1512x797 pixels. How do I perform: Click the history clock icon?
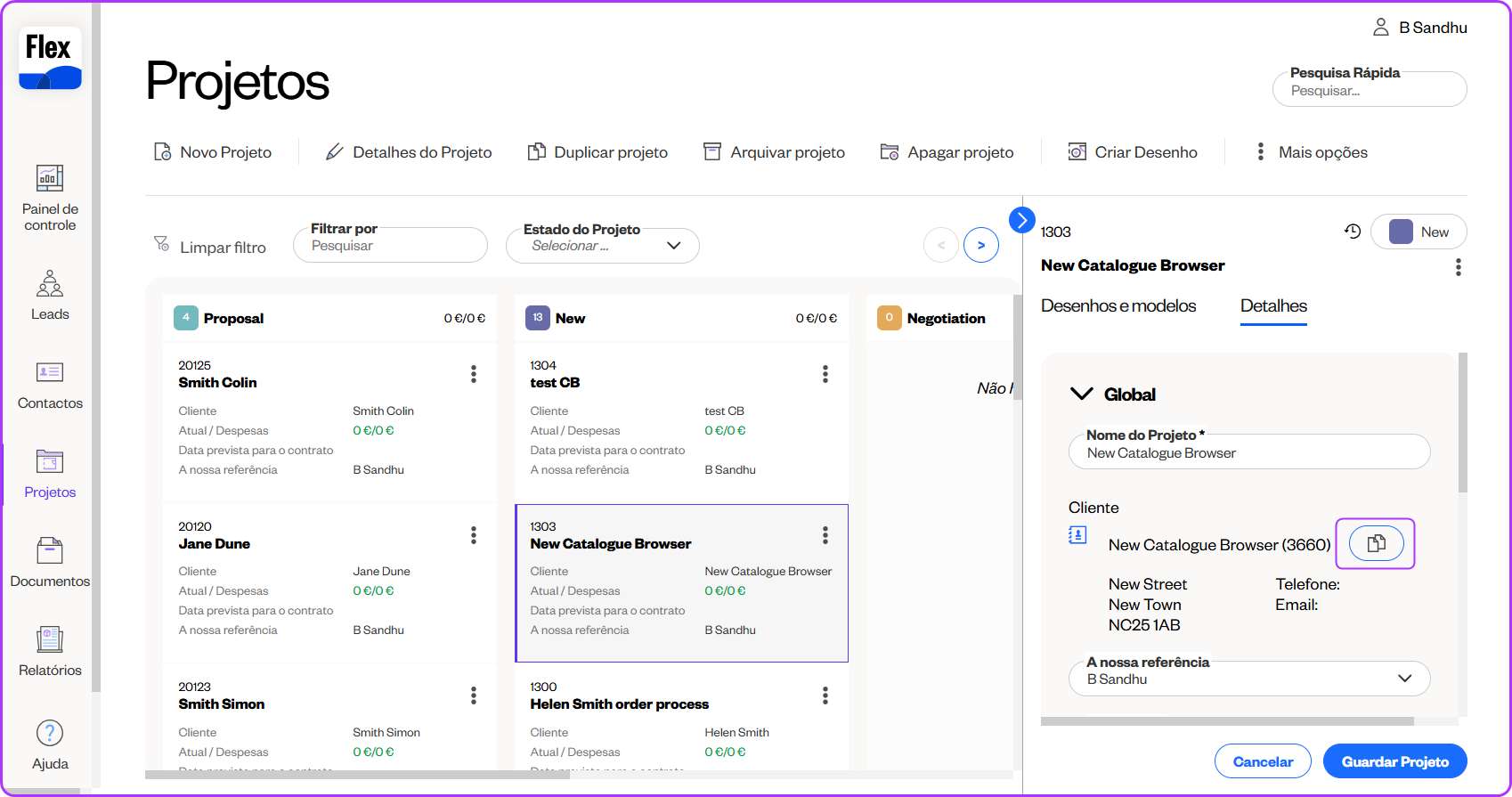[x=1353, y=232]
